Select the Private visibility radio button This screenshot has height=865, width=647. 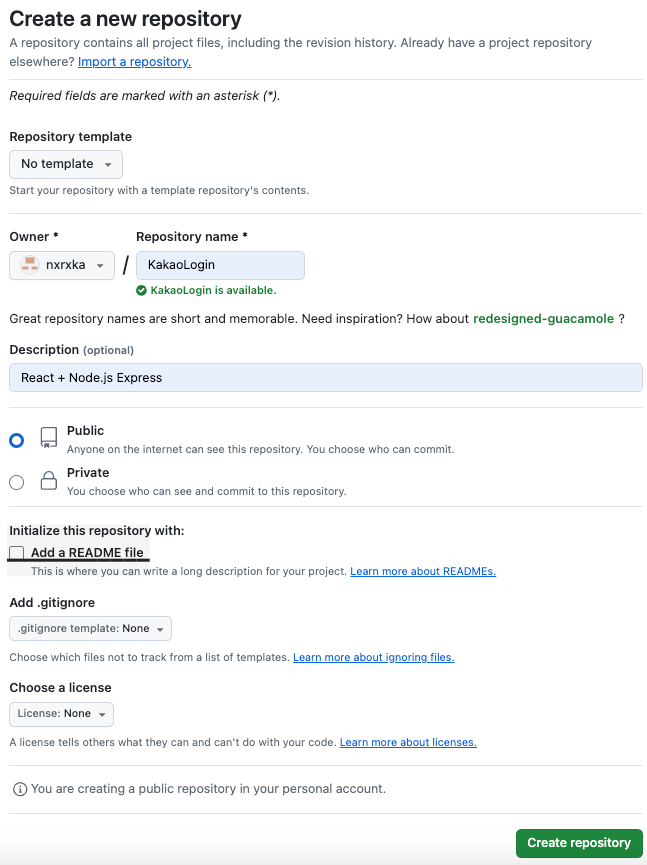coord(17,482)
